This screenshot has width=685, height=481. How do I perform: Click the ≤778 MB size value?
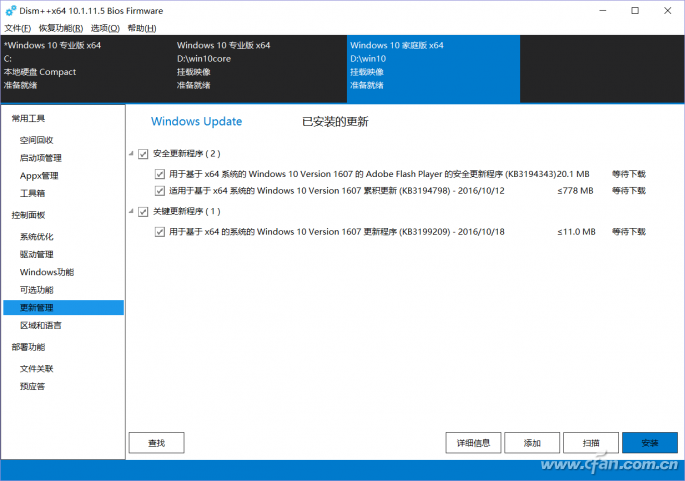click(x=575, y=191)
